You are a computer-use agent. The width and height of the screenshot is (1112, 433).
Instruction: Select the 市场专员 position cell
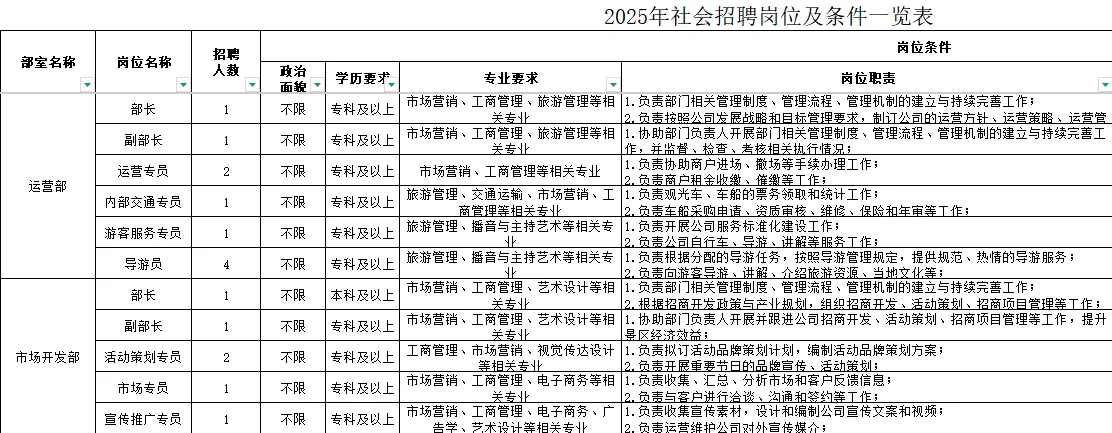[x=143, y=388]
